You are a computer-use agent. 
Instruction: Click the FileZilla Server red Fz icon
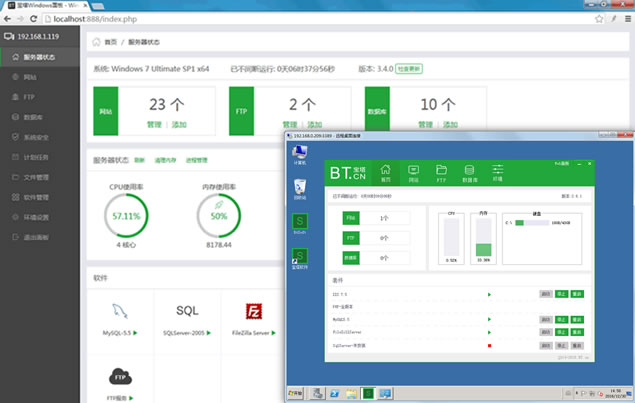[254, 311]
